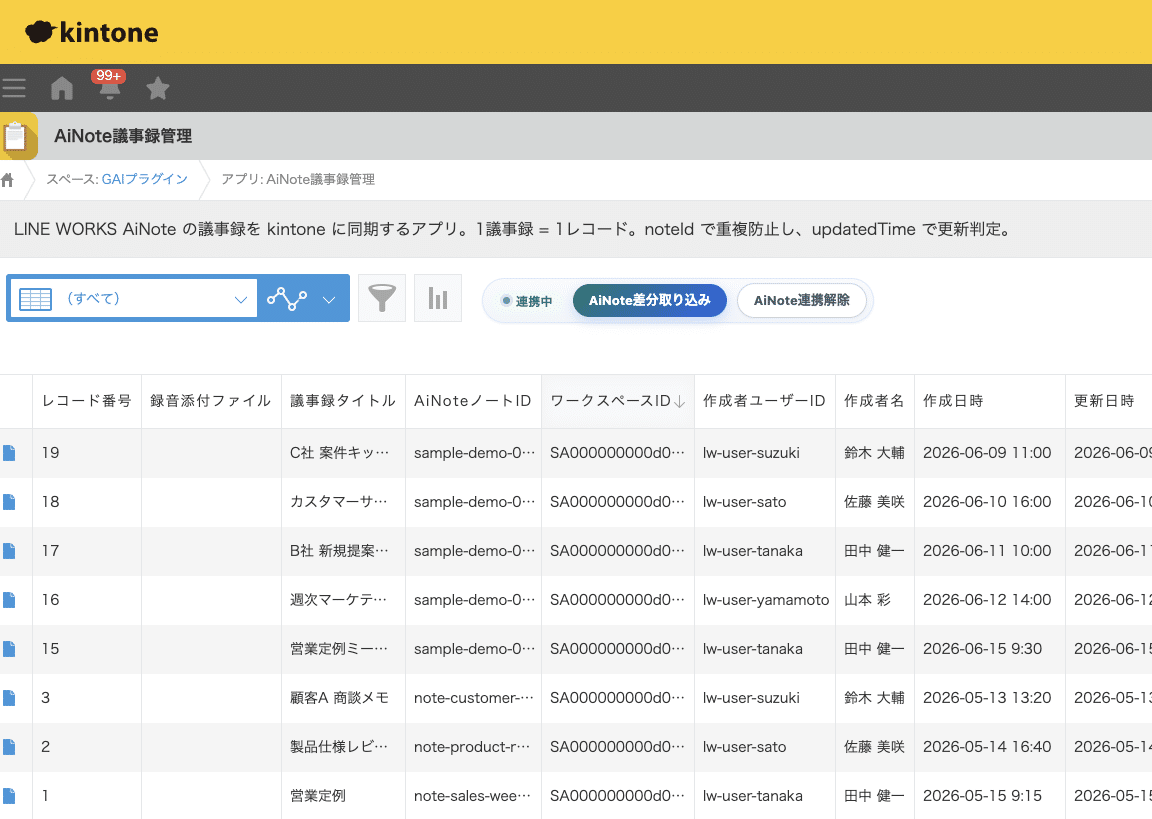Go to the portal home icon

(x=62, y=88)
